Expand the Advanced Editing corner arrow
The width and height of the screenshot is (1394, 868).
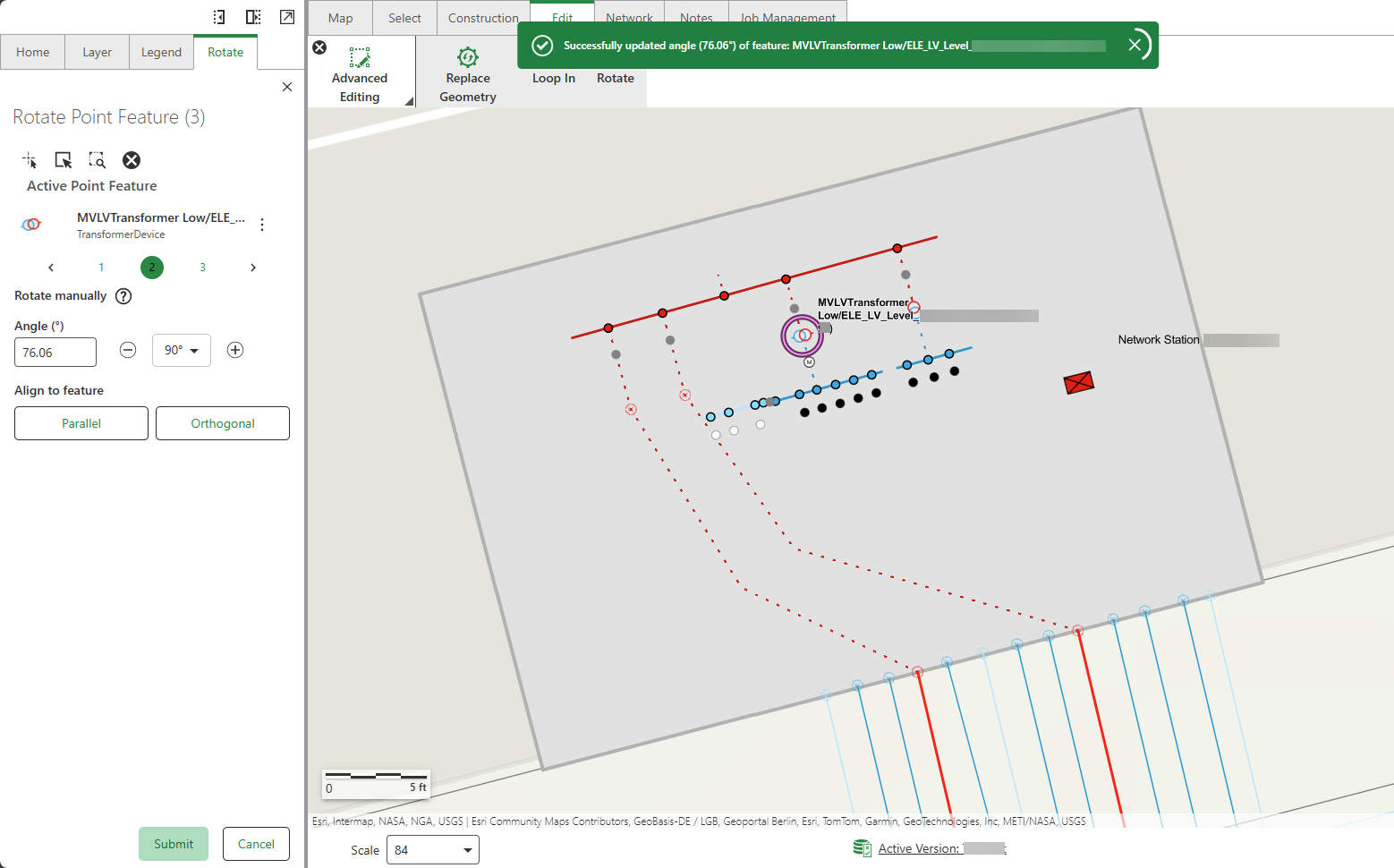[x=409, y=101]
